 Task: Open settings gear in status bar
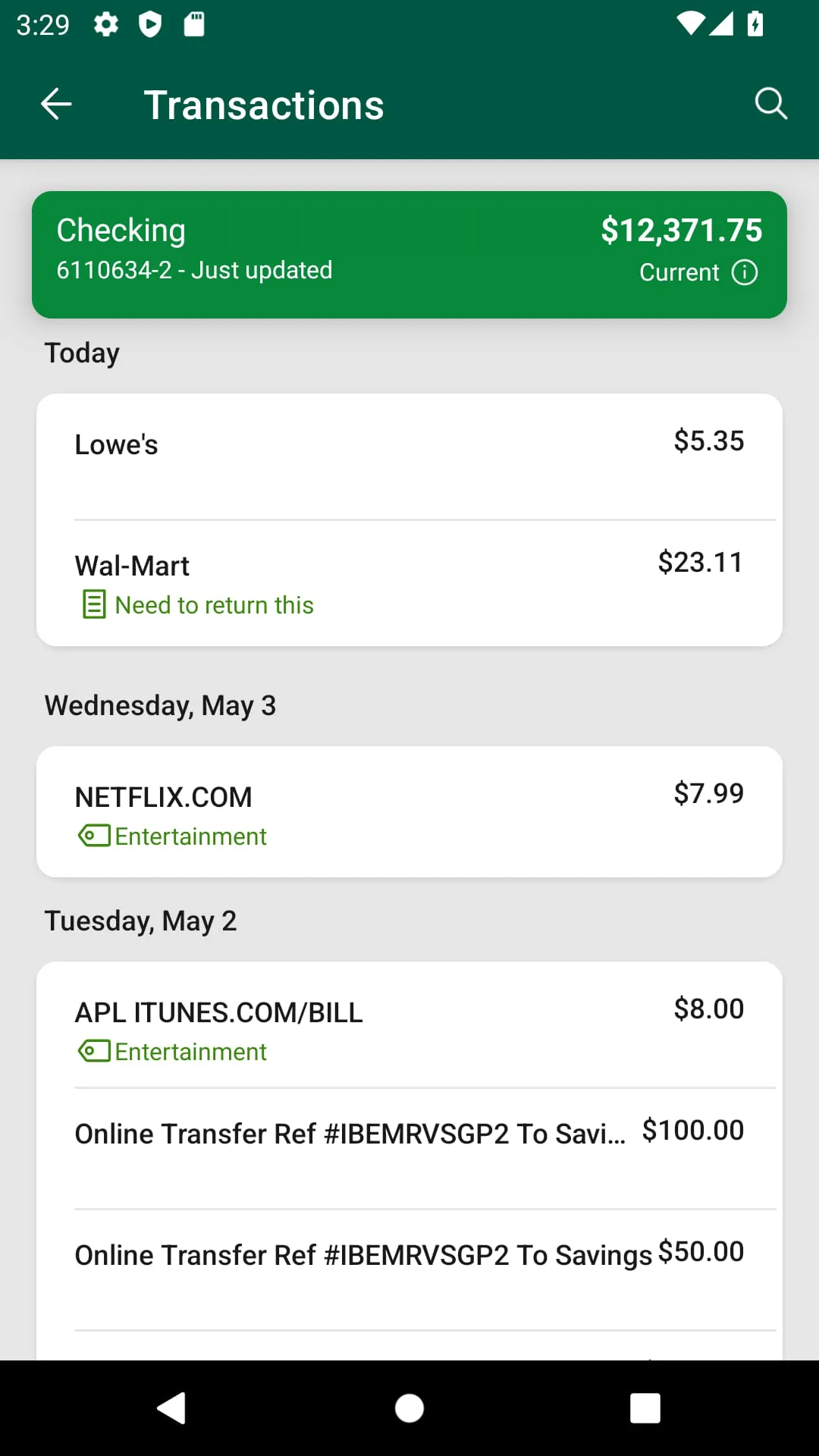tap(106, 24)
